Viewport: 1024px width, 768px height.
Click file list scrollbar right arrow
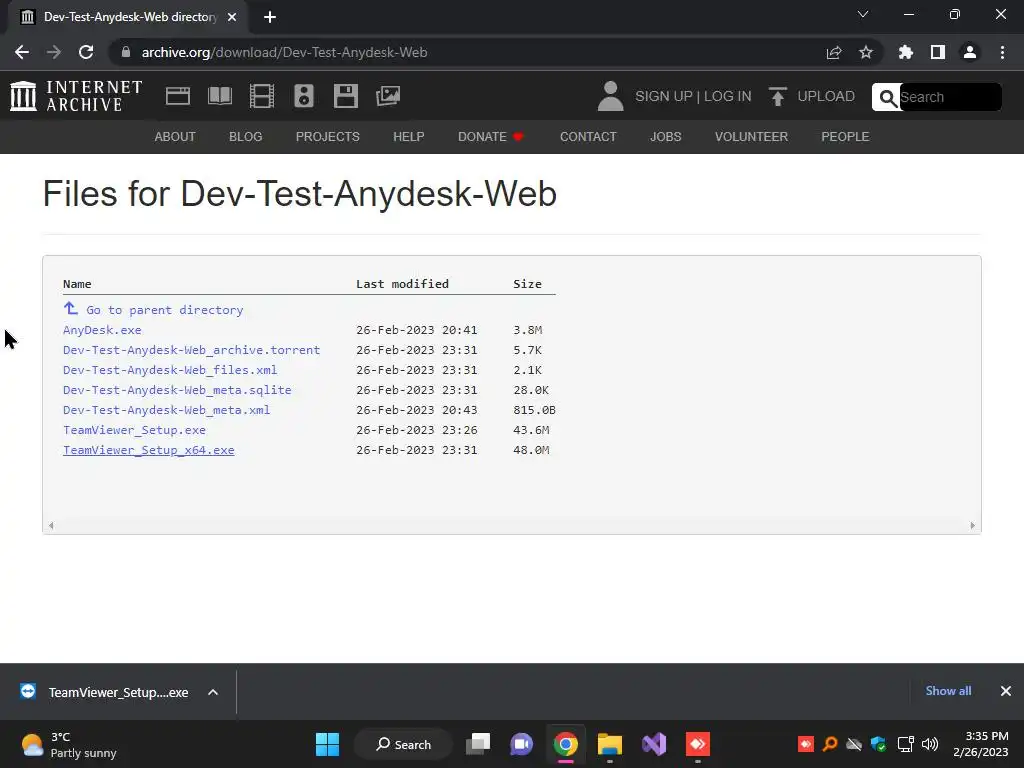click(x=972, y=525)
